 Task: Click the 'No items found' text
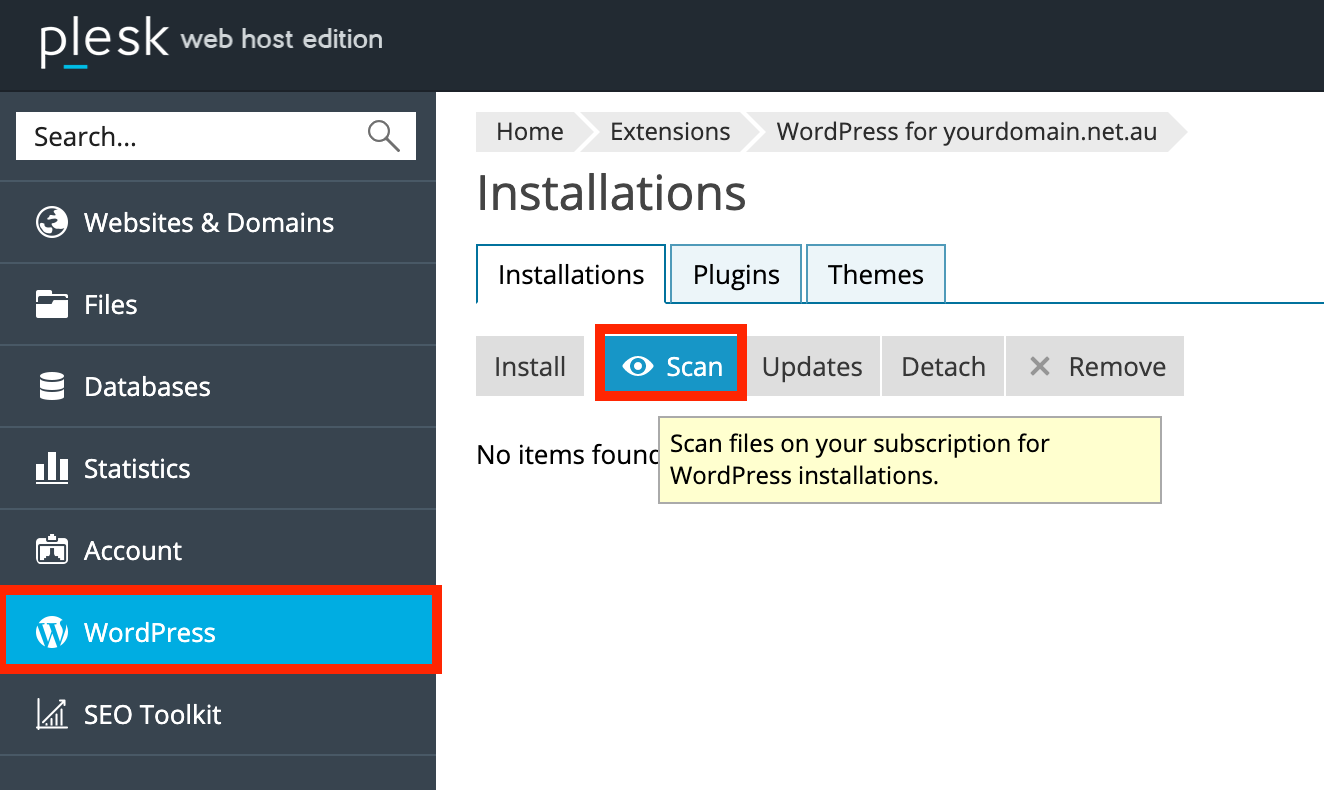(569, 455)
